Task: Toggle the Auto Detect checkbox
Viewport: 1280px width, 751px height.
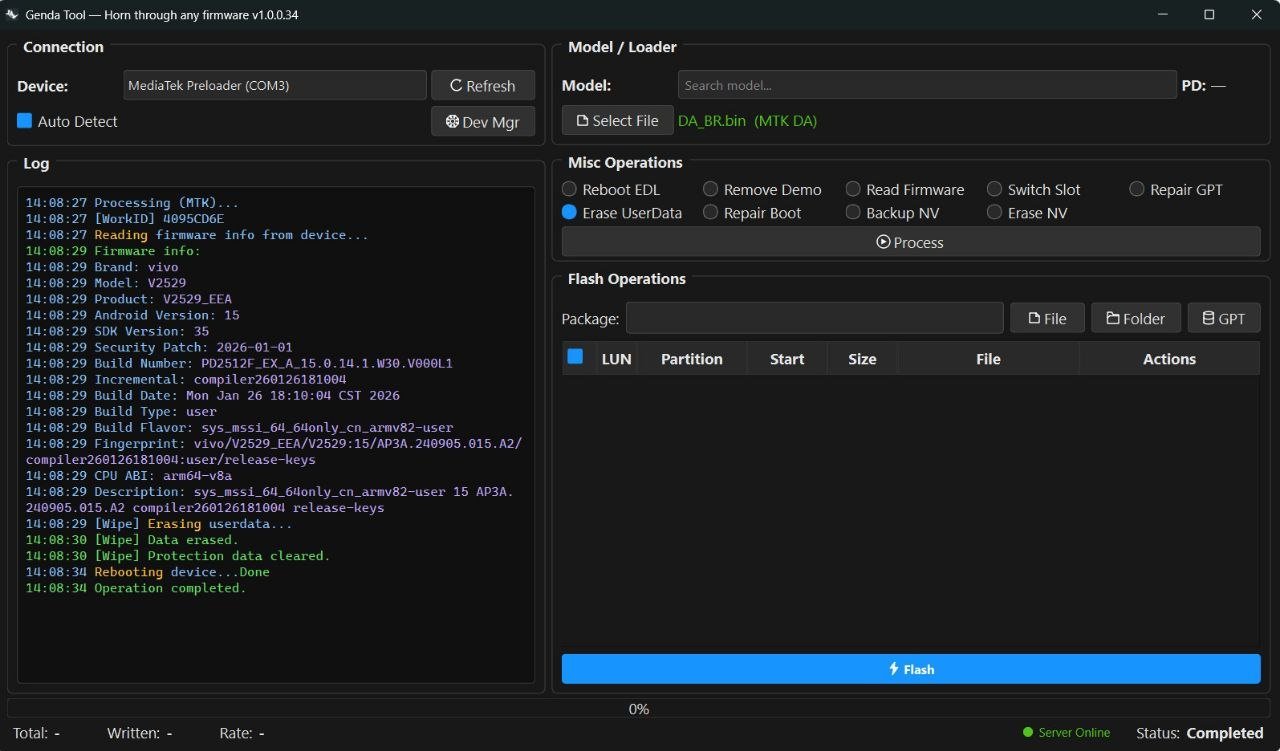Action: point(25,121)
